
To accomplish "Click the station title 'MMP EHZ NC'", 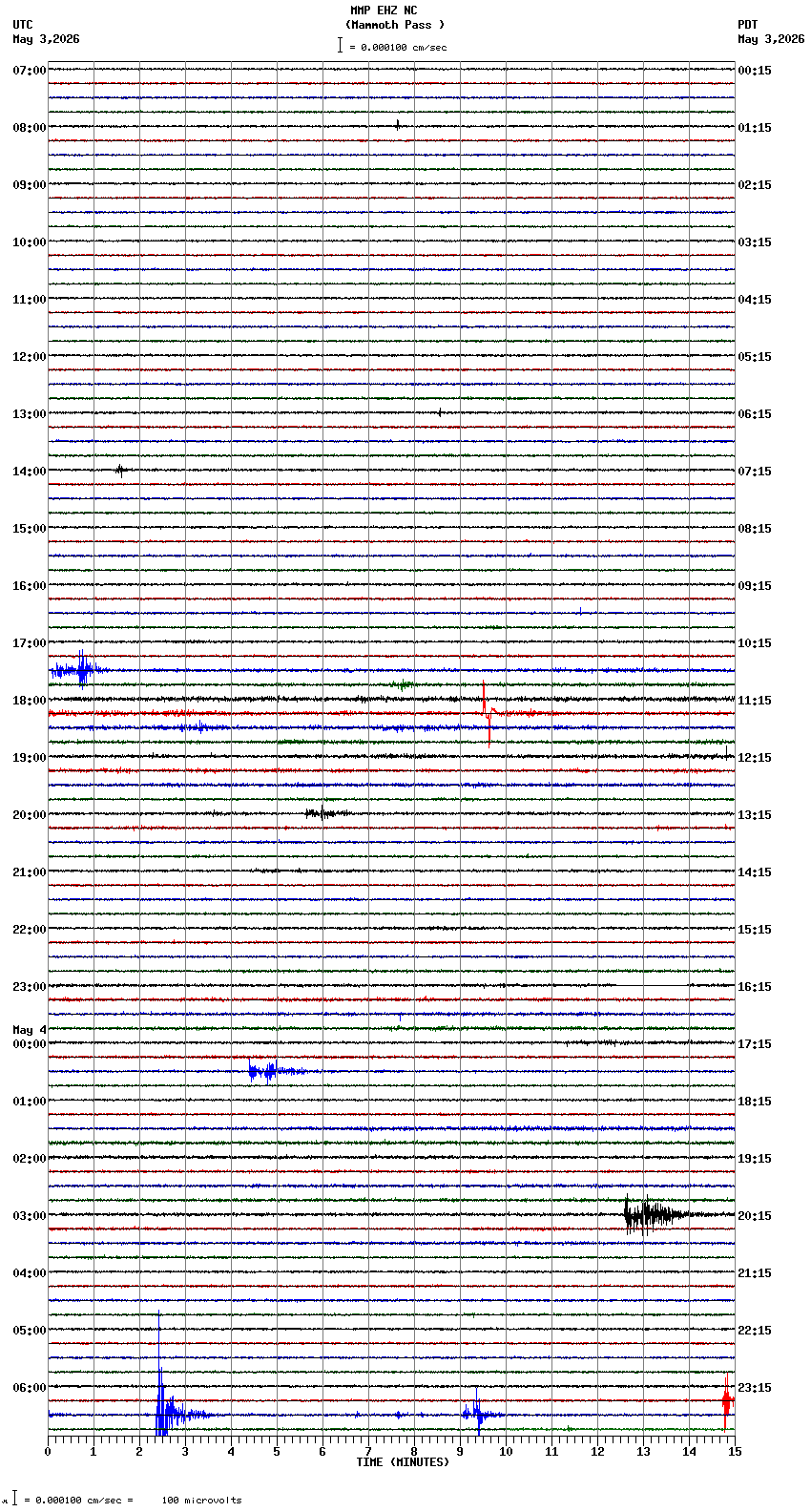I will click(x=384, y=10).
